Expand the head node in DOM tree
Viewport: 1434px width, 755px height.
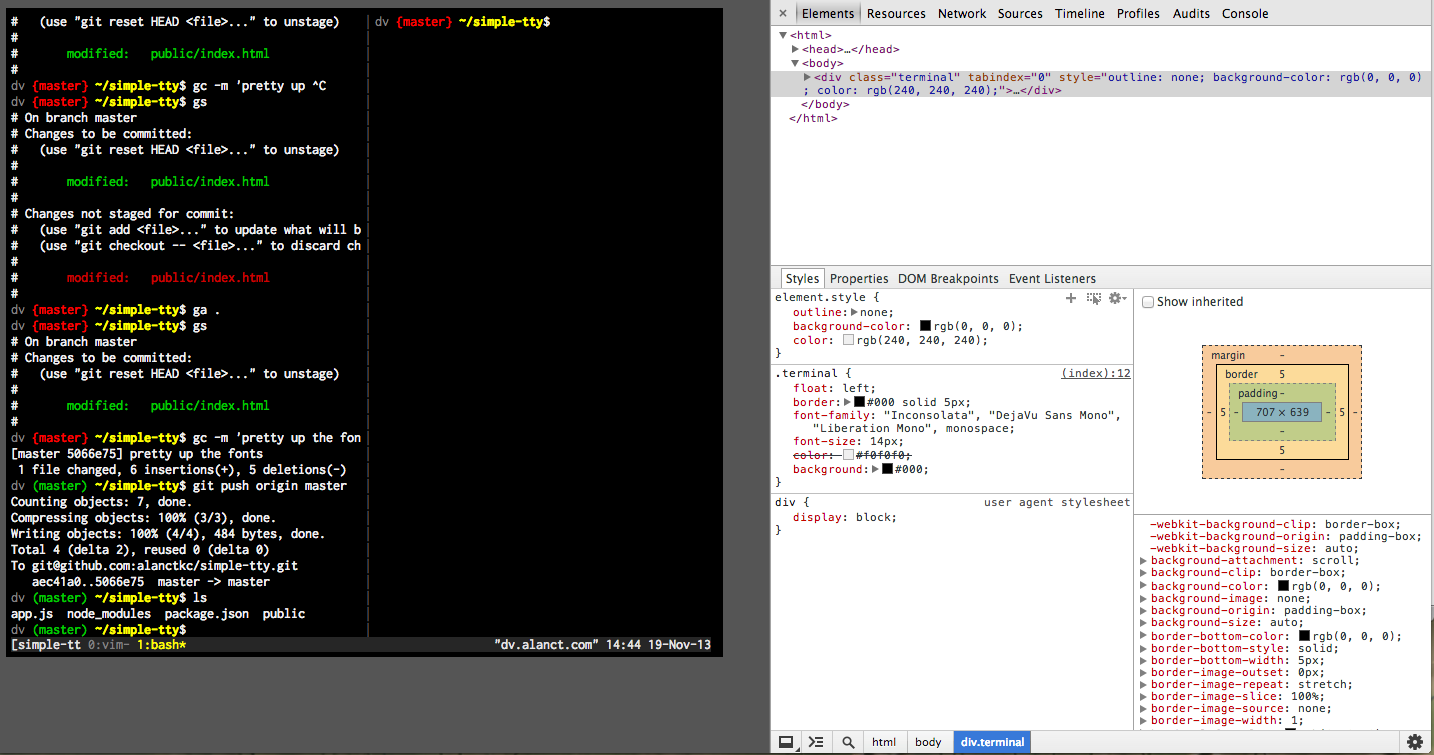(x=795, y=49)
